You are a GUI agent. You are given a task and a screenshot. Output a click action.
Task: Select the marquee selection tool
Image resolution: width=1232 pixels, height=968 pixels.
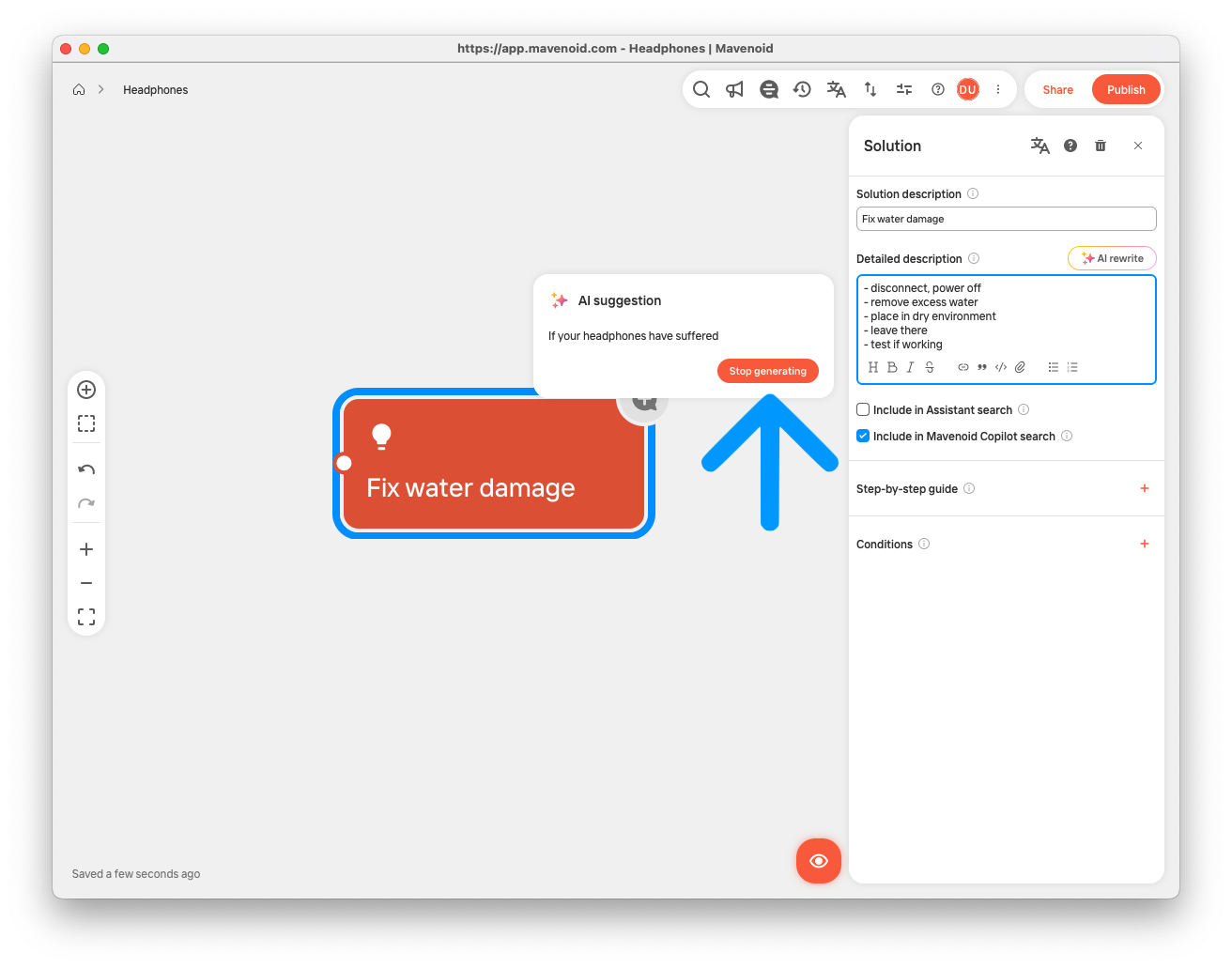[x=86, y=423]
